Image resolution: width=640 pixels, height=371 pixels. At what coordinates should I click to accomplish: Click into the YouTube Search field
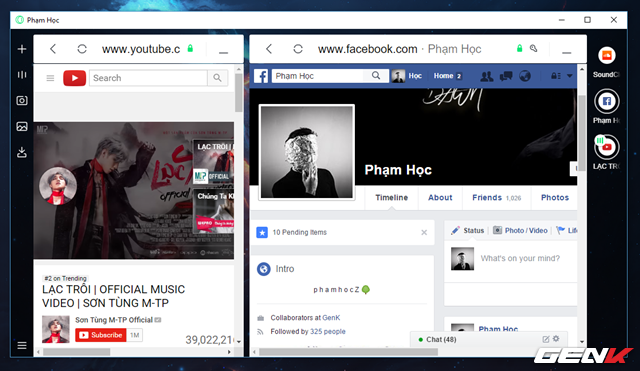[x=148, y=78]
